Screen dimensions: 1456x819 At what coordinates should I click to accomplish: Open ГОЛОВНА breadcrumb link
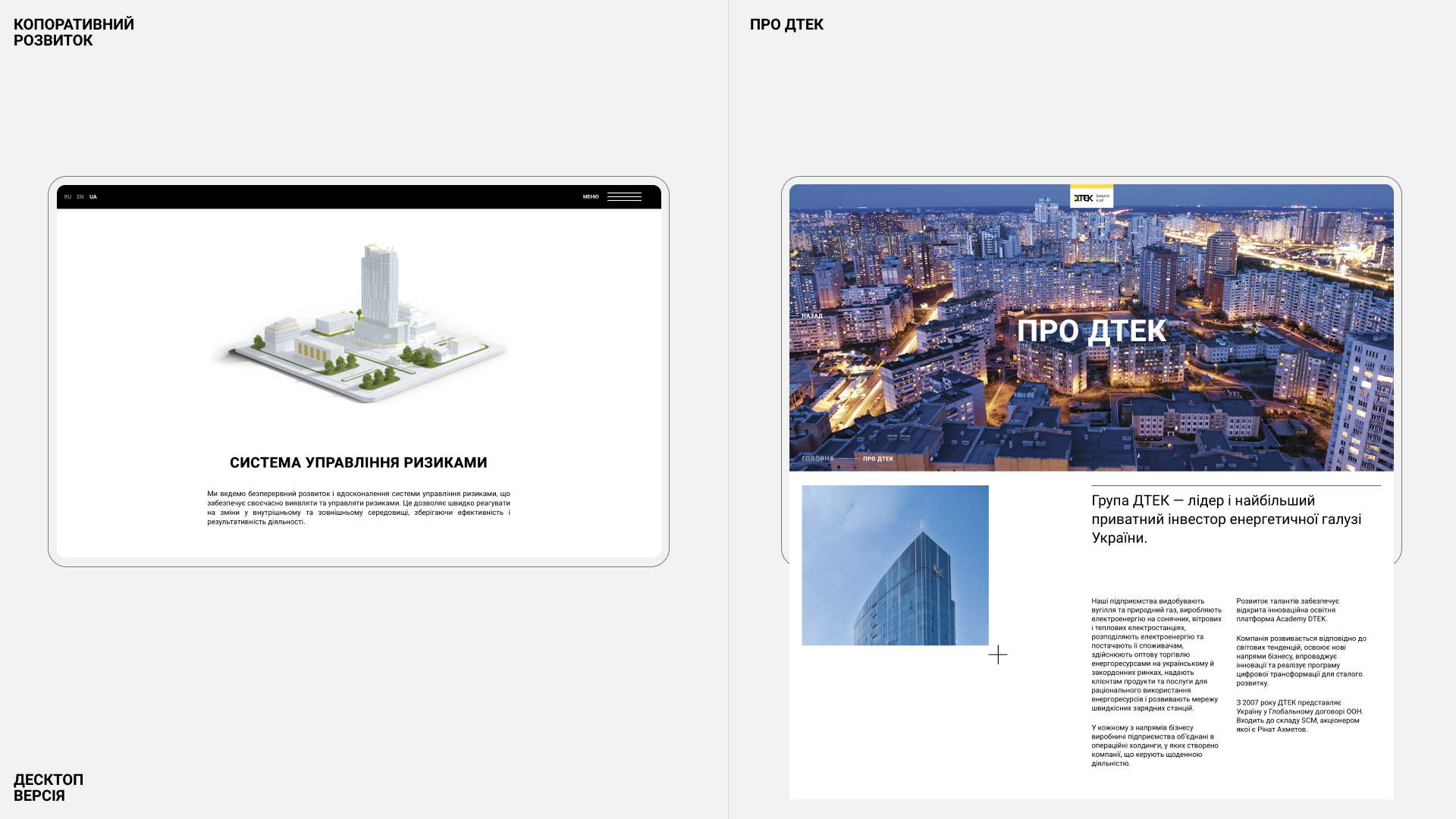pos(817,459)
